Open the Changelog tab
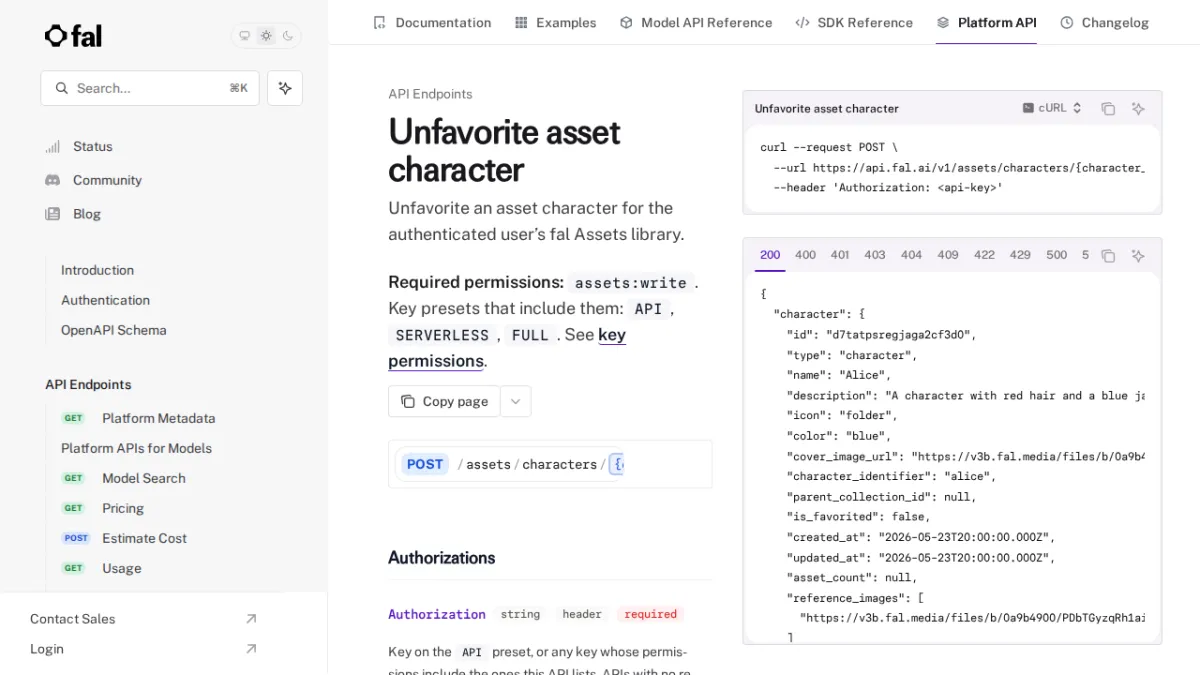 (x=1105, y=22)
